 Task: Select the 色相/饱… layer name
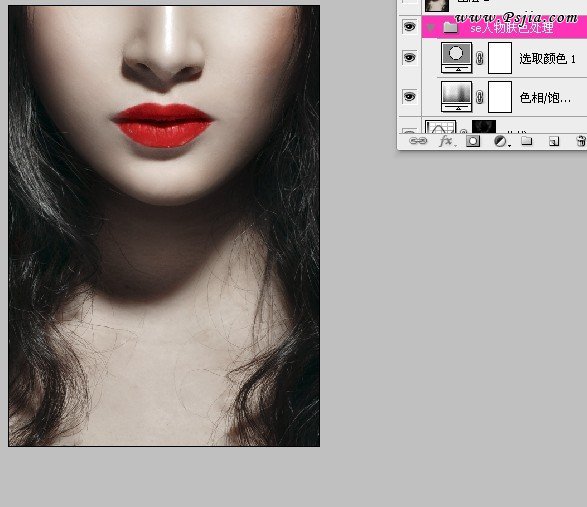pos(545,98)
